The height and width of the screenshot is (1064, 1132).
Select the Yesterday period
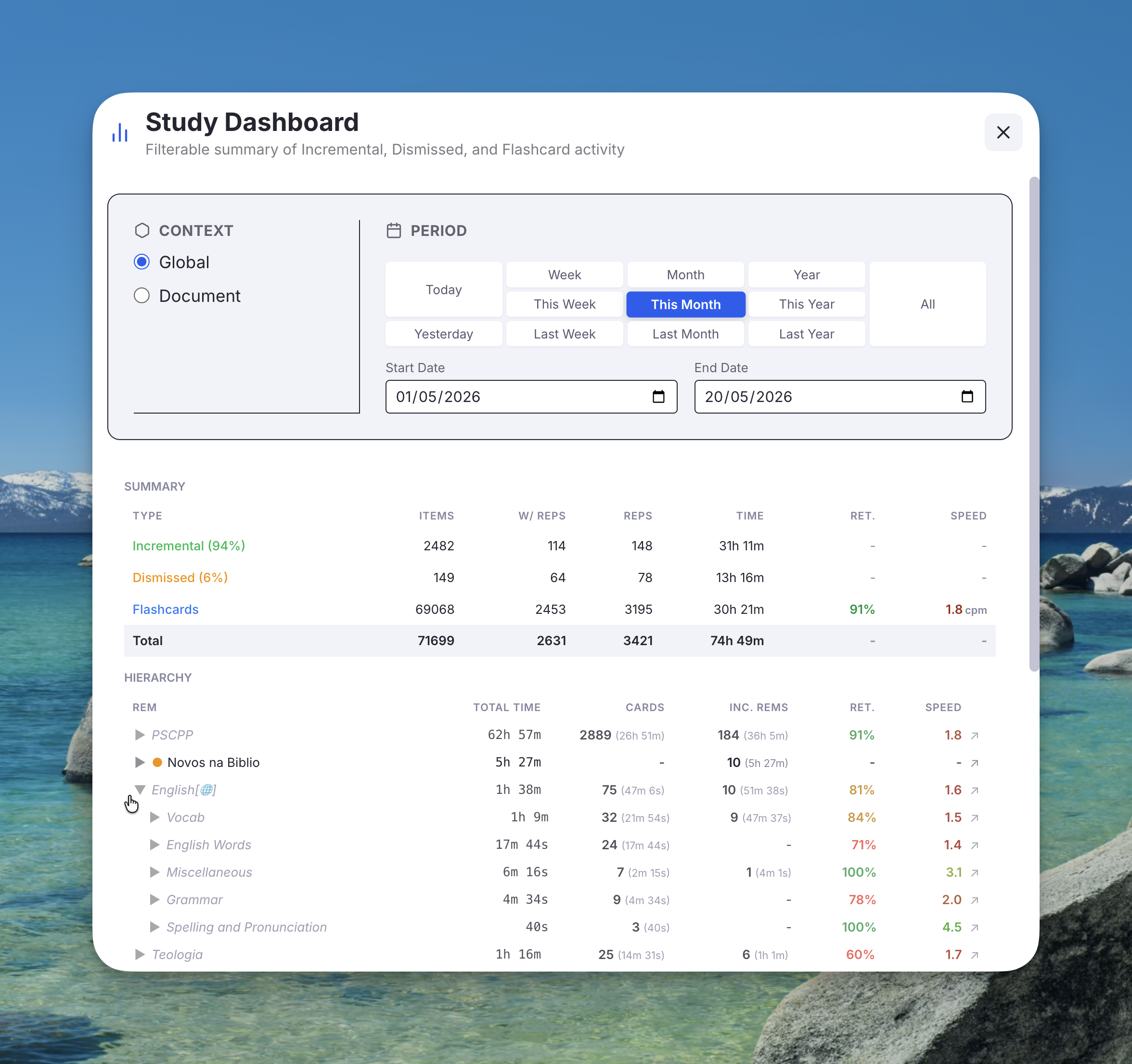click(444, 334)
